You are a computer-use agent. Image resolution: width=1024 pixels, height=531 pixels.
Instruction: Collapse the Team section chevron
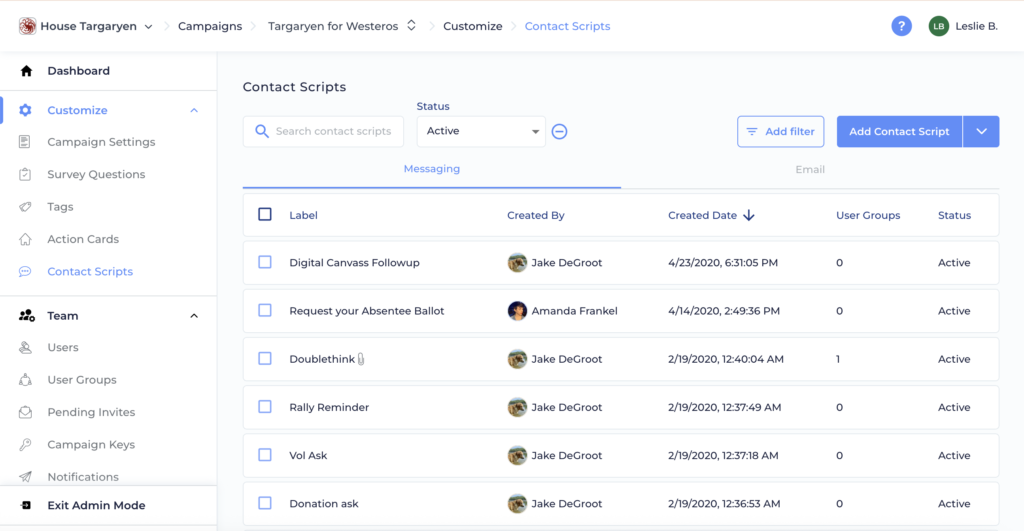click(x=194, y=316)
